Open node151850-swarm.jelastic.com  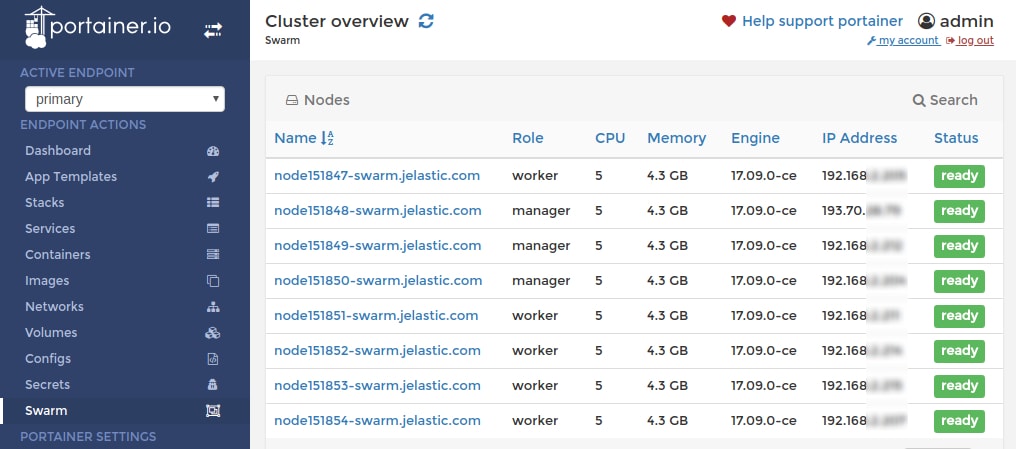pyautogui.click(x=378, y=281)
